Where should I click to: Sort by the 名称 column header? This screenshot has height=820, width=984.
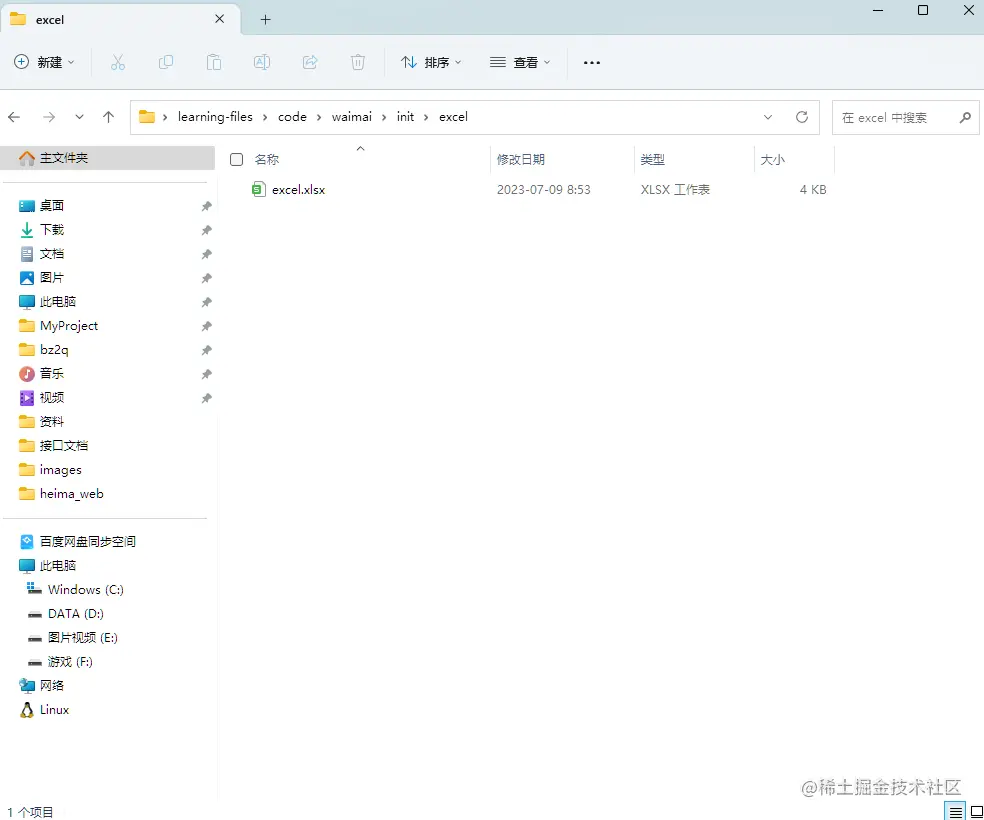267,159
